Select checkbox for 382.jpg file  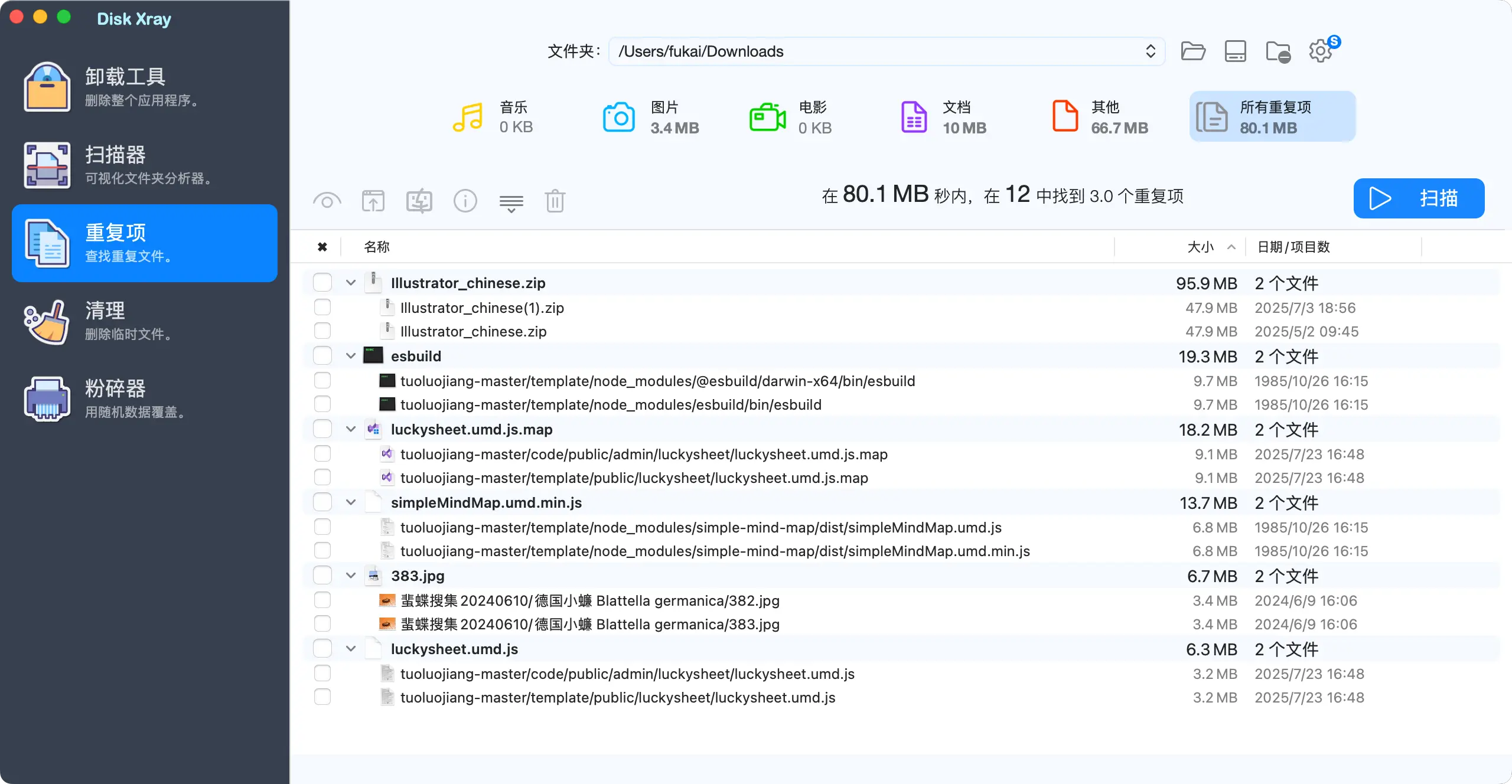322,600
